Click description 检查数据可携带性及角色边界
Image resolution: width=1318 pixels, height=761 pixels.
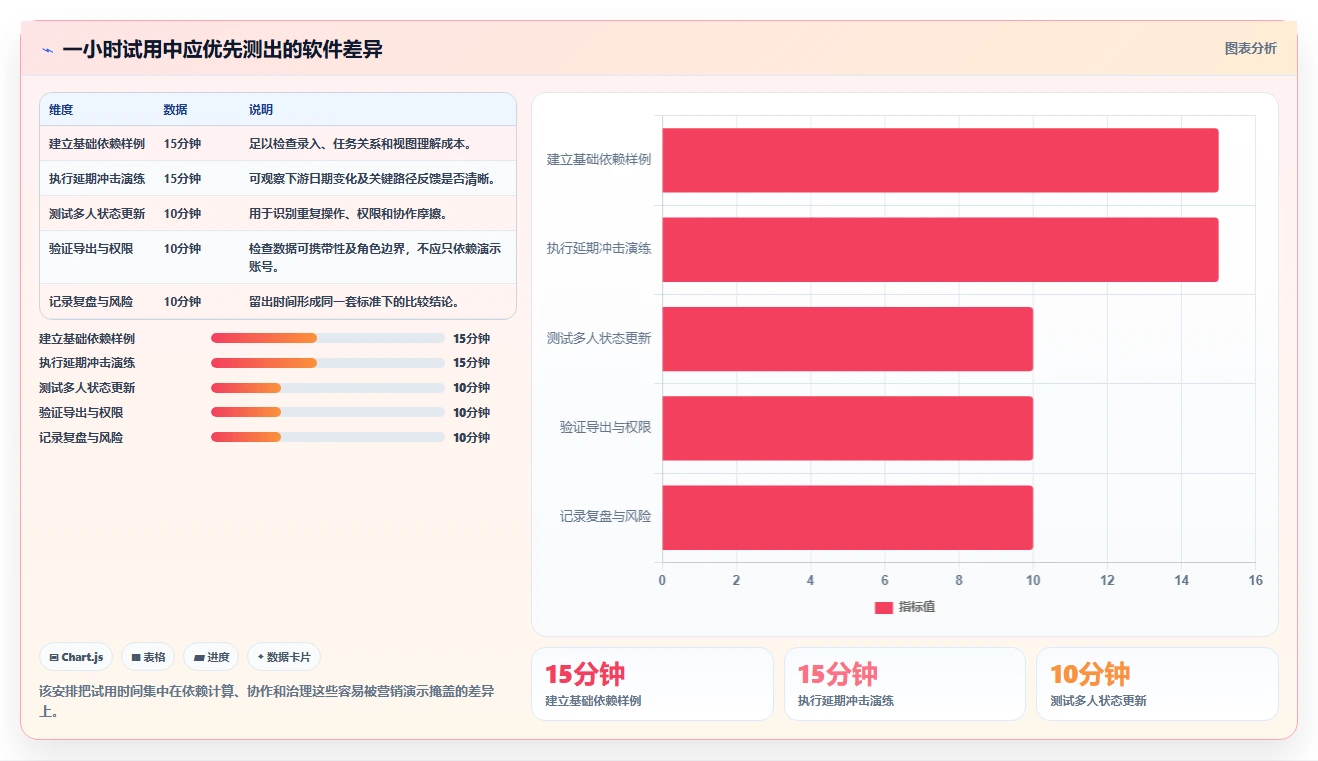375,258
